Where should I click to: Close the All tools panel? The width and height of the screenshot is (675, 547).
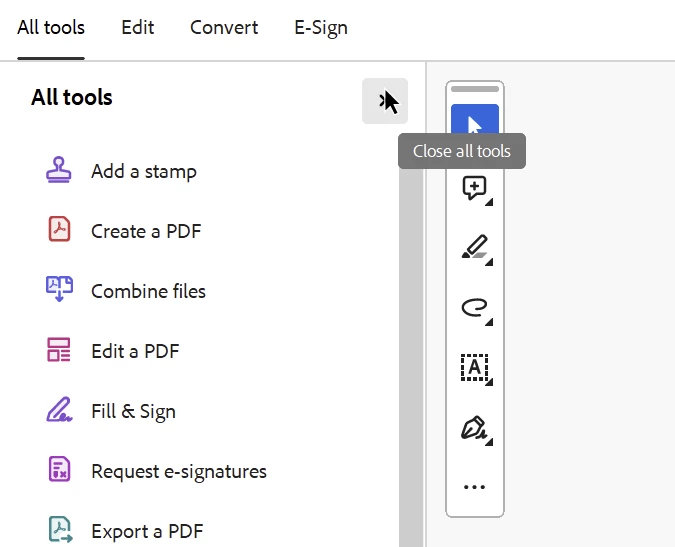384,101
